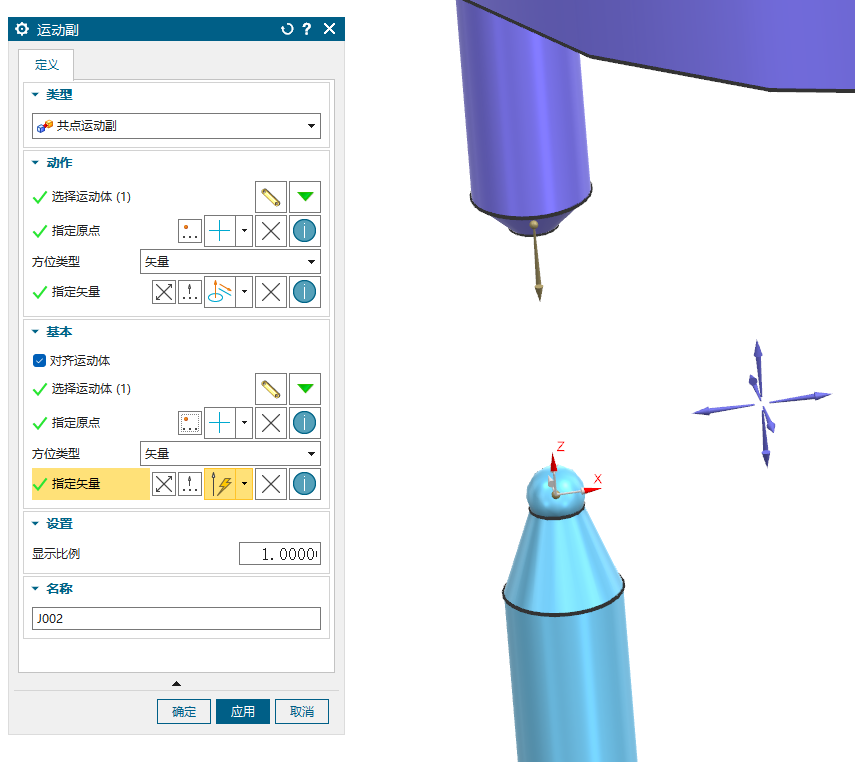Click info icon beside 指定矢量 in 动作 section
The height and width of the screenshot is (762, 855).
pos(305,292)
